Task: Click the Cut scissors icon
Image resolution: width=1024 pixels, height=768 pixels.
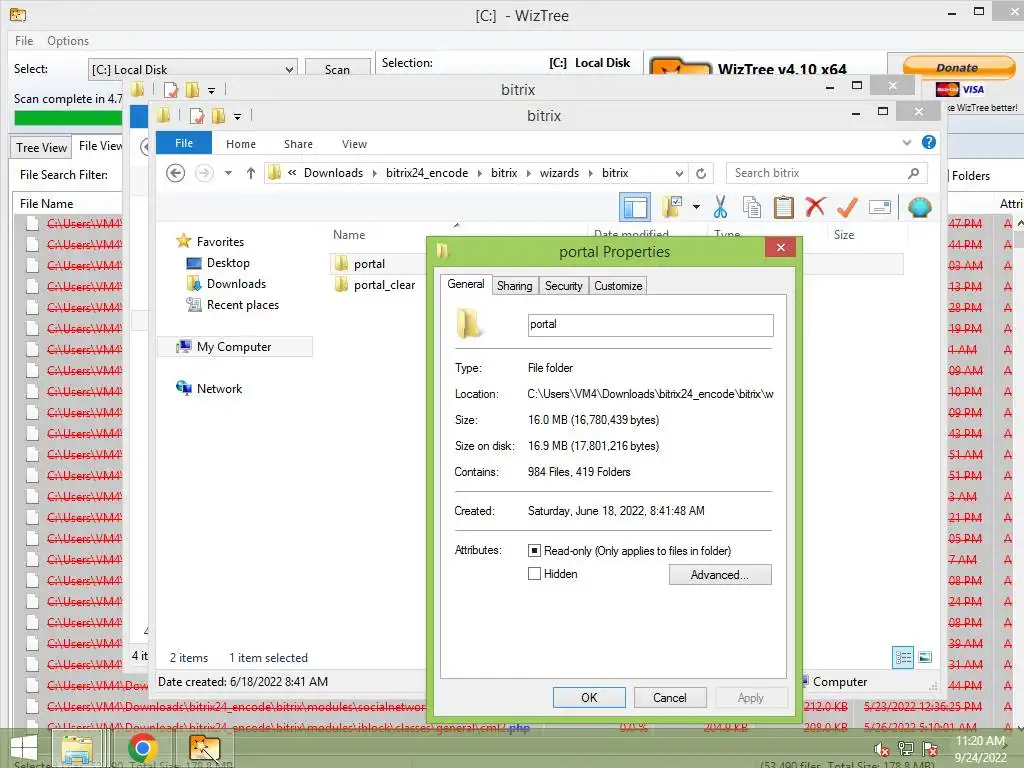Action: [x=720, y=207]
